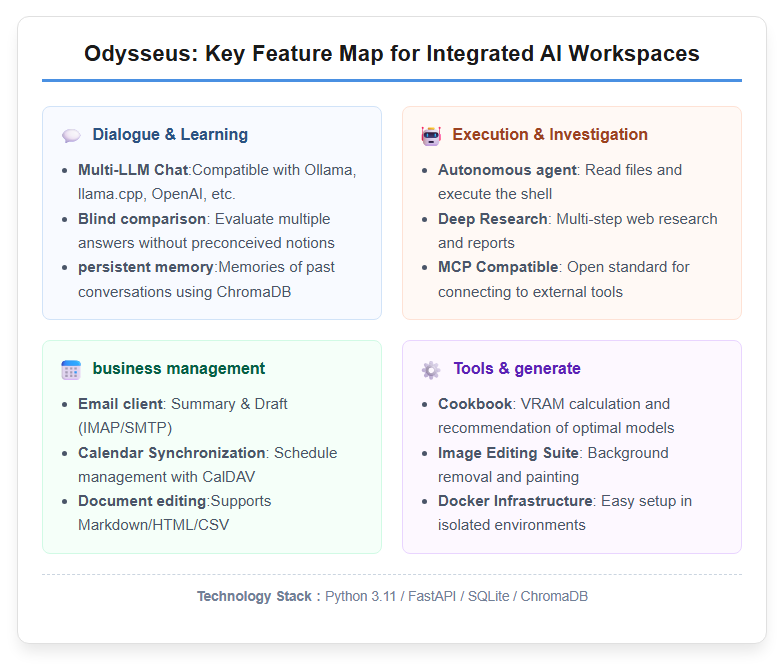
Task: Click the business management heading
Action: point(178,368)
